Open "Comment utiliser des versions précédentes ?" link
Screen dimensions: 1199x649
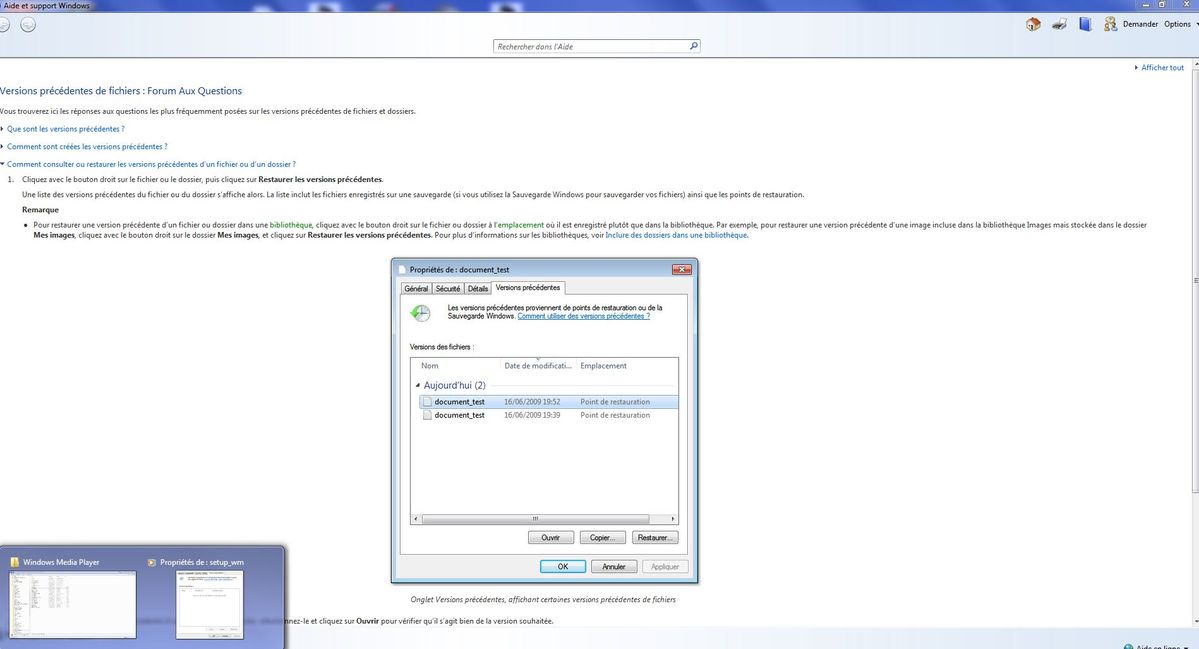pyautogui.click(x=582, y=315)
